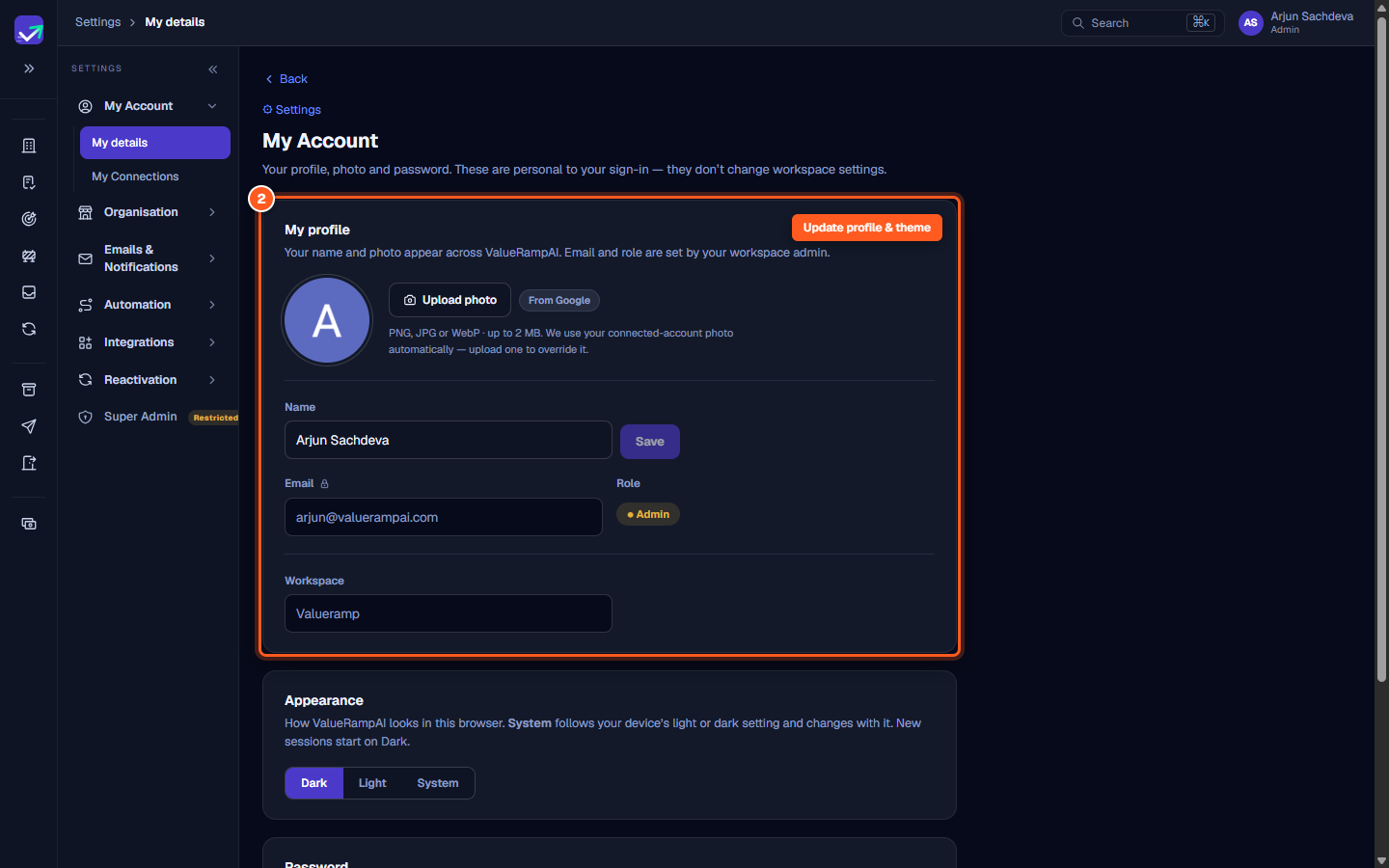Viewport: 1389px width, 868px height.
Task: Click the My profile heading
Action: click(317, 230)
